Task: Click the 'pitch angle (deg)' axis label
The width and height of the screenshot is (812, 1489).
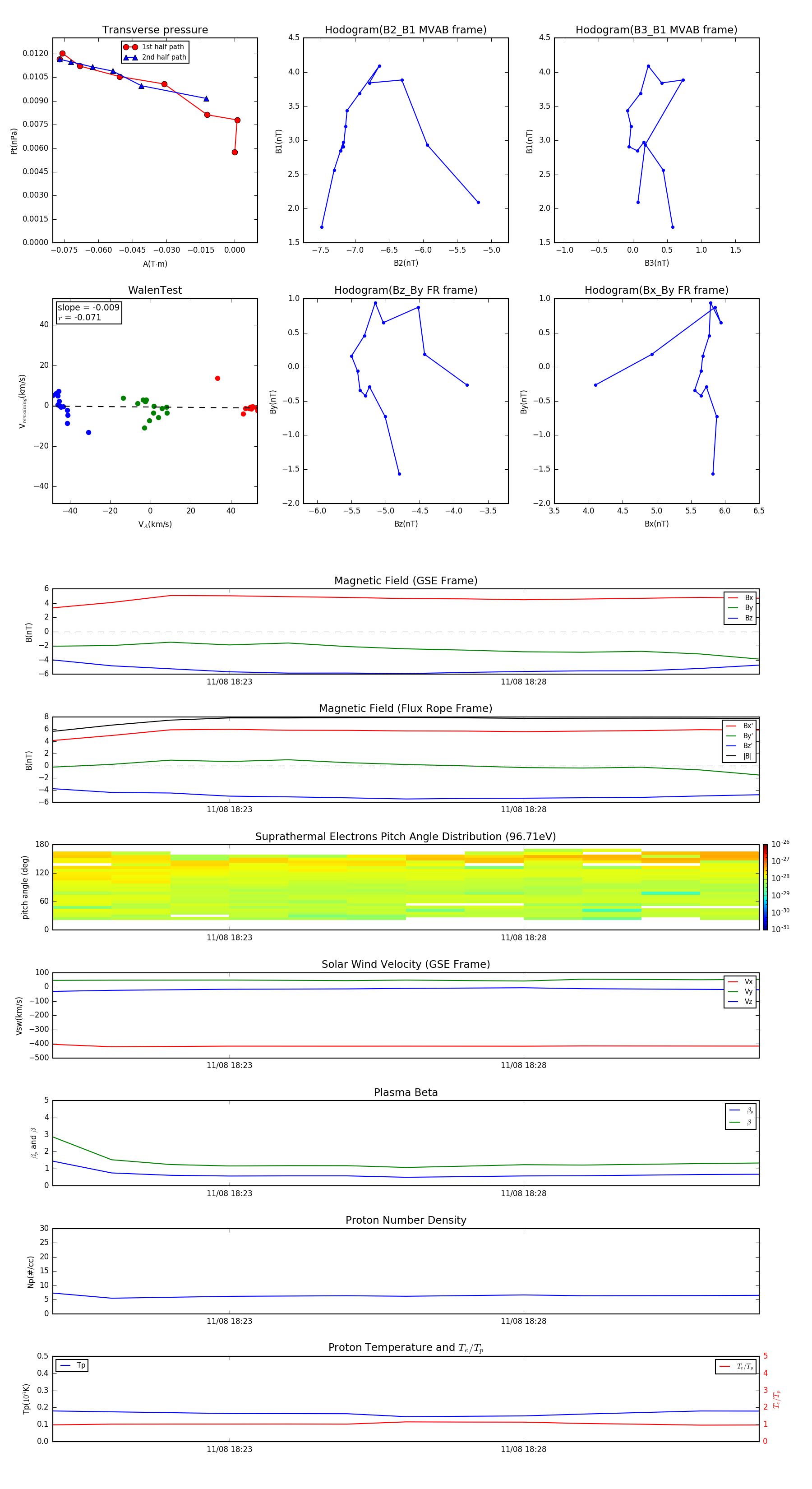Action: (25, 887)
